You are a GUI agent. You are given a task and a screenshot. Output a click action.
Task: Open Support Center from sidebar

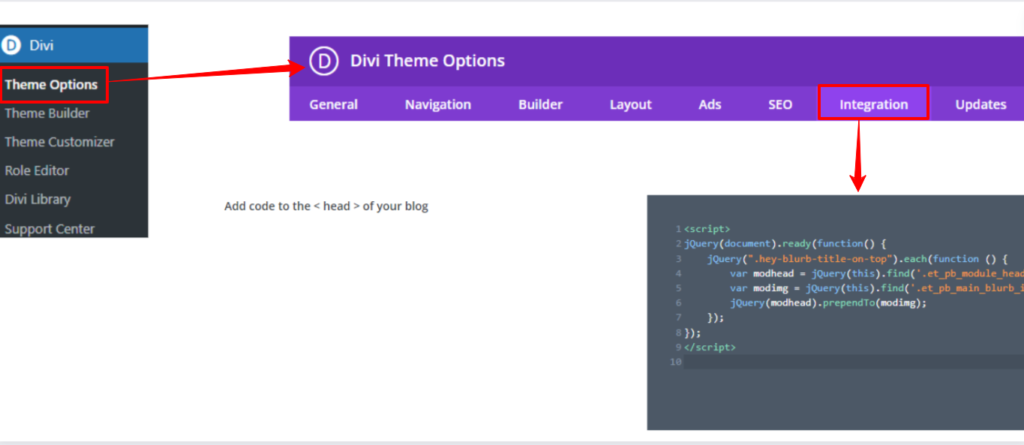tap(49, 228)
